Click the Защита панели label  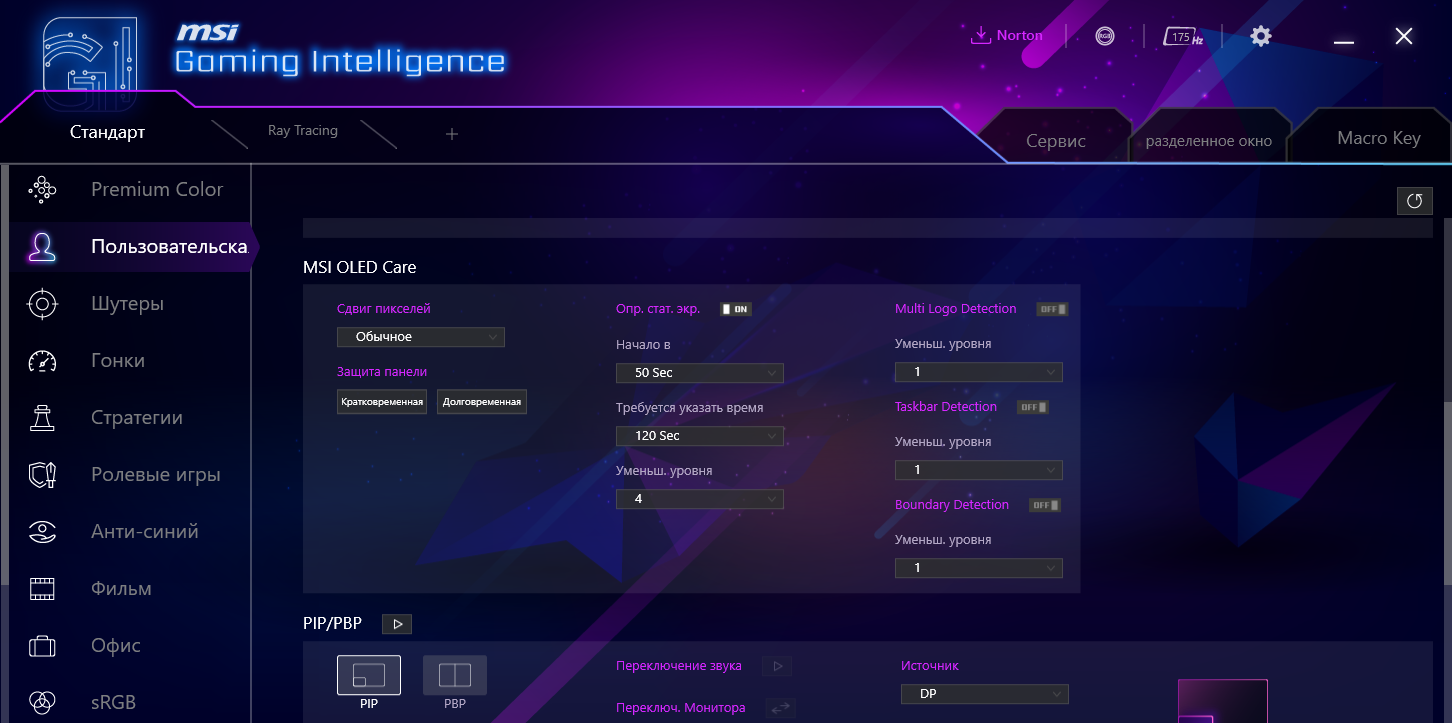tap(382, 372)
